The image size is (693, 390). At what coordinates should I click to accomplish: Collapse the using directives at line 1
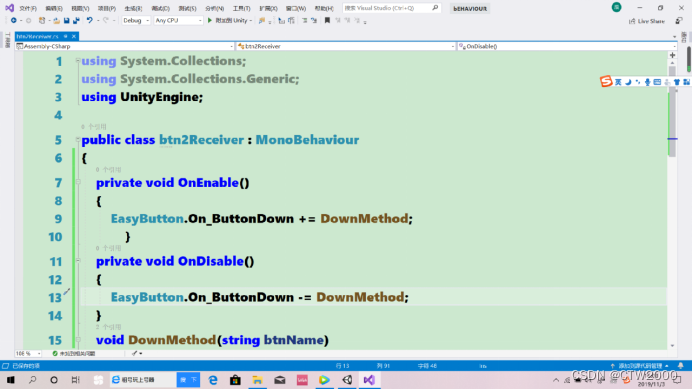[x=78, y=61]
